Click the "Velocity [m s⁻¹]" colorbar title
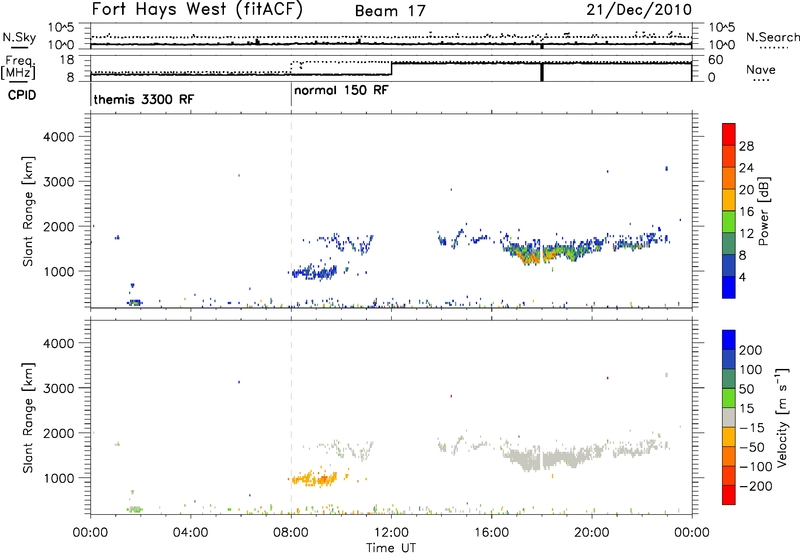 781,417
